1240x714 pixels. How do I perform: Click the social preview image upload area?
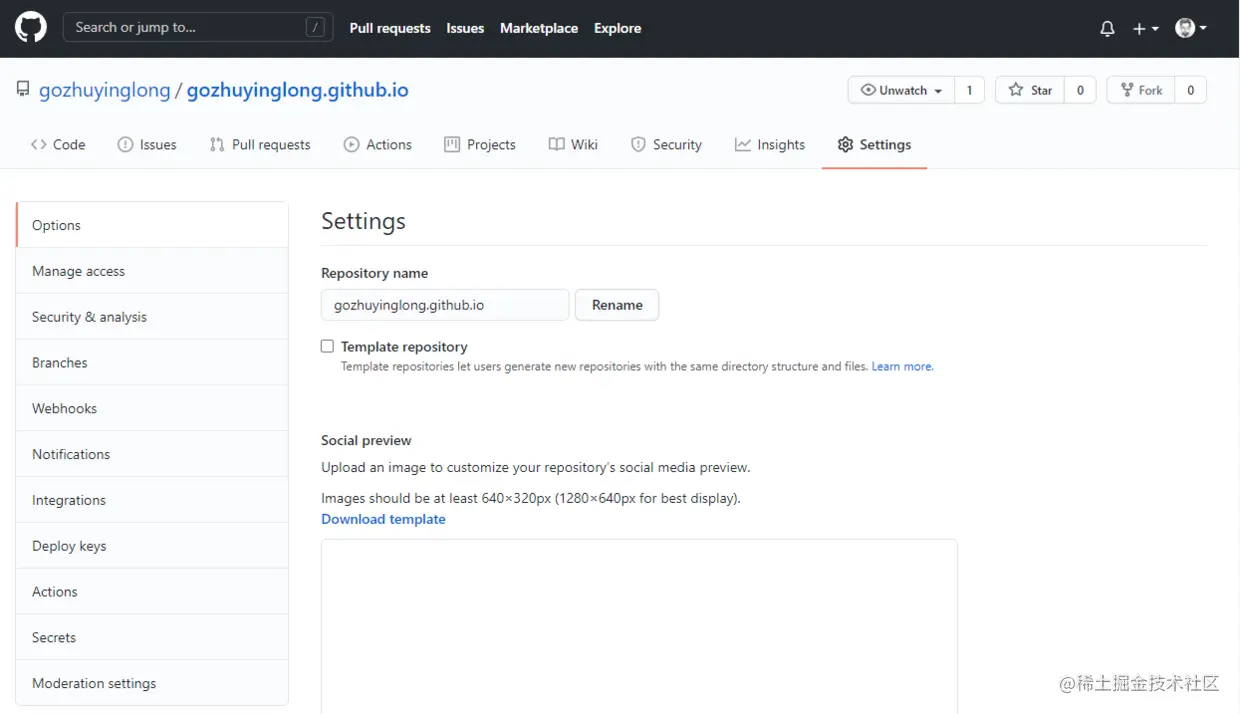click(x=639, y=627)
